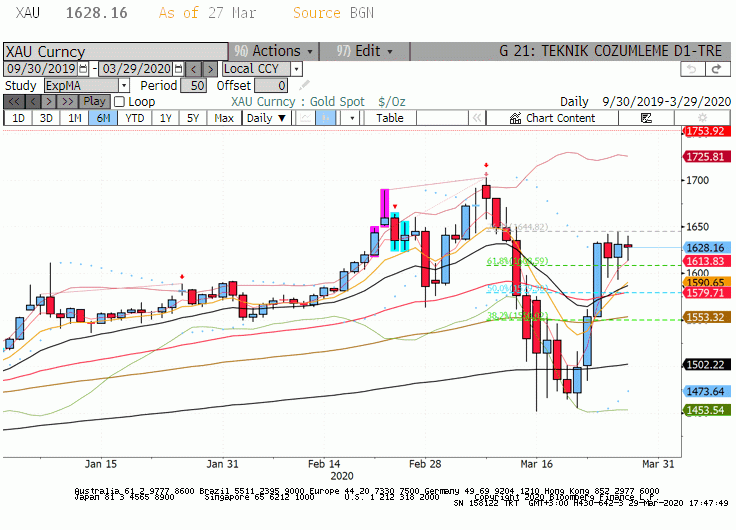Select the 6M time range

(103, 118)
